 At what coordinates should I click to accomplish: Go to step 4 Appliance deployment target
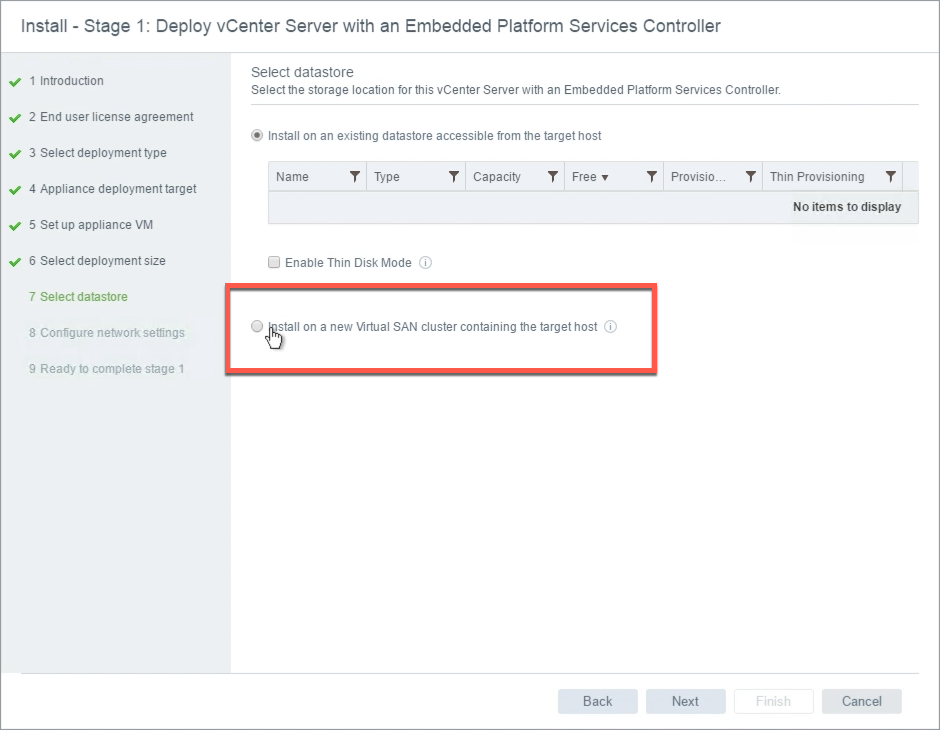(113, 189)
